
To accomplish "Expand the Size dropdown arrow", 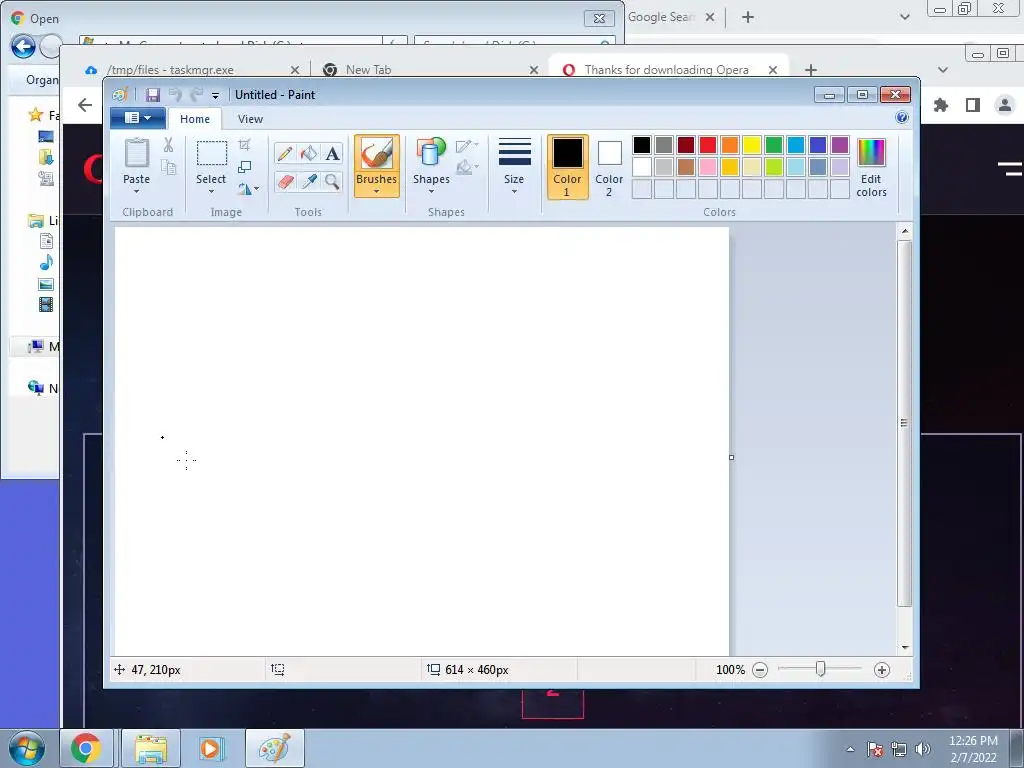I will (x=514, y=191).
